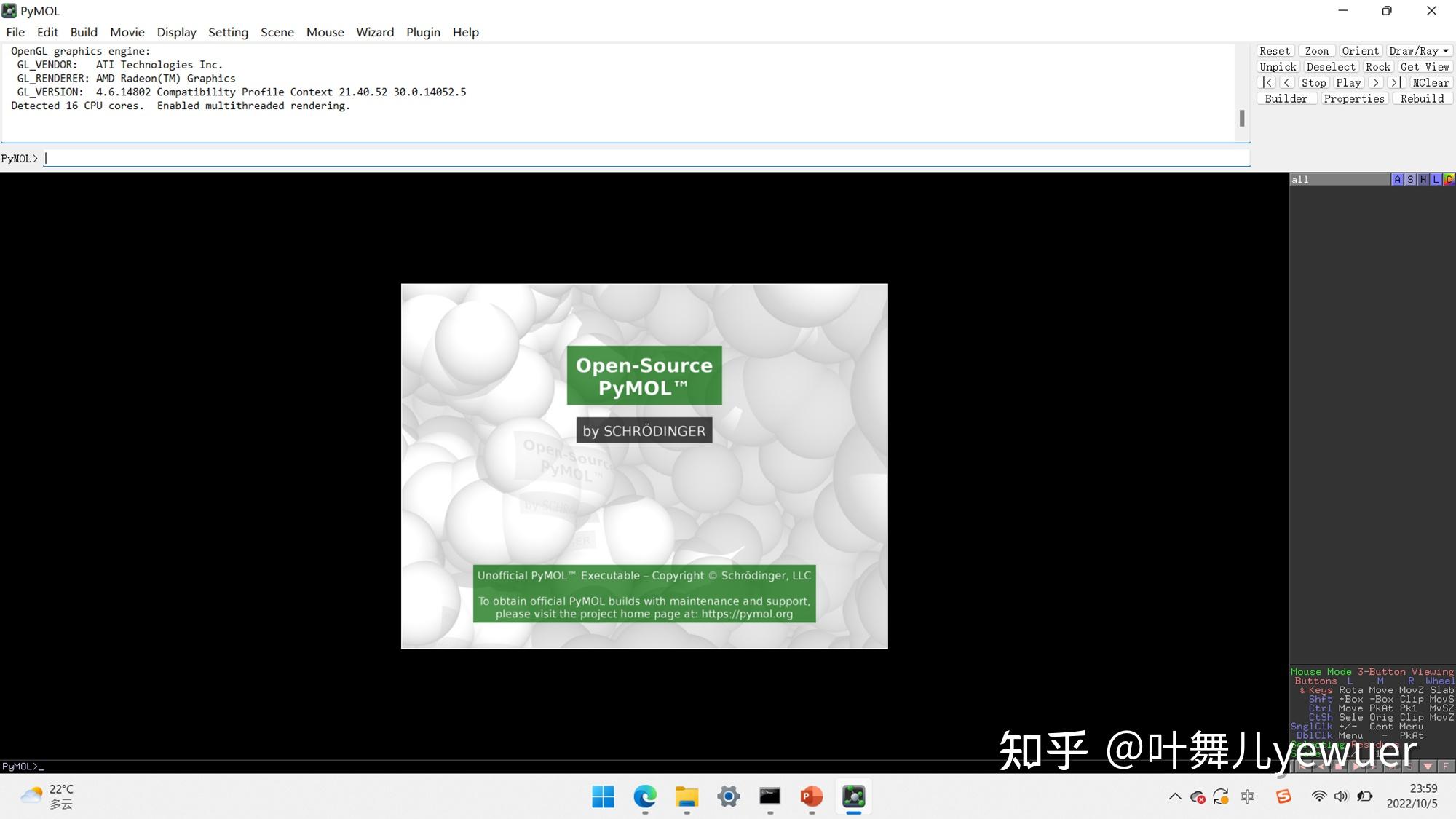Open the Properties panel
This screenshot has height=819, width=1456.
click(1354, 99)
